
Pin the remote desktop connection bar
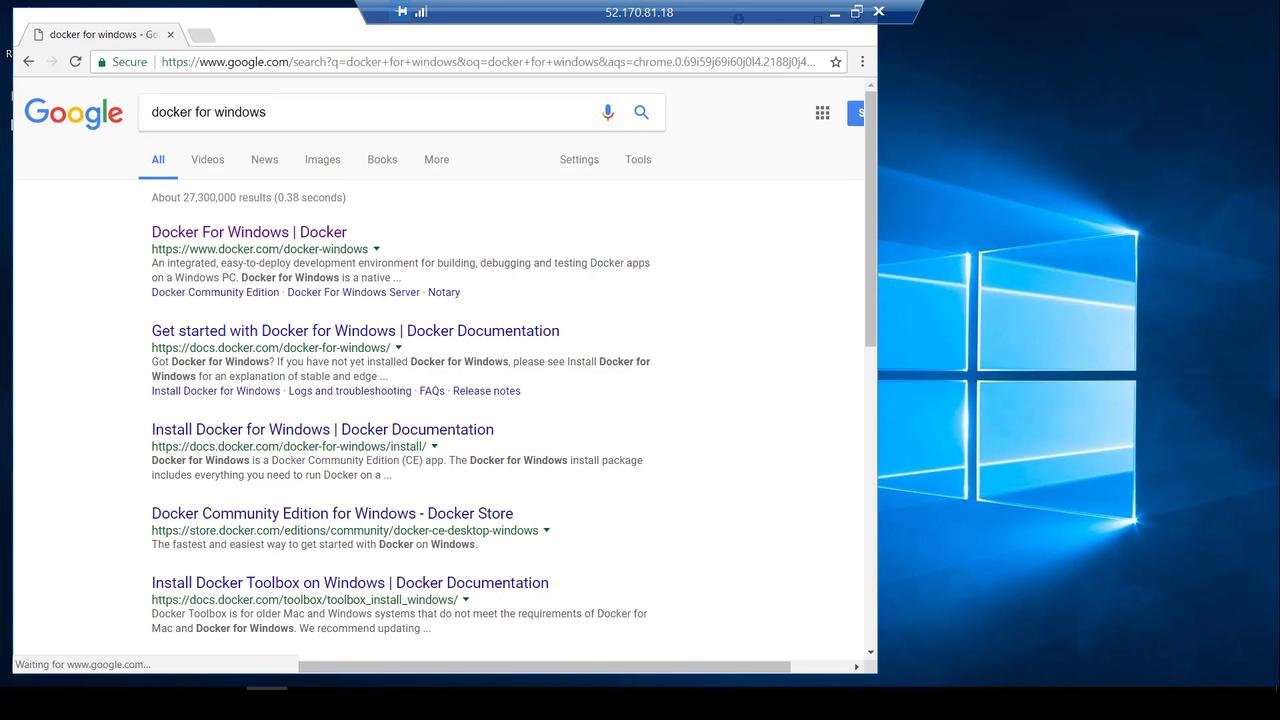point(402,12)
